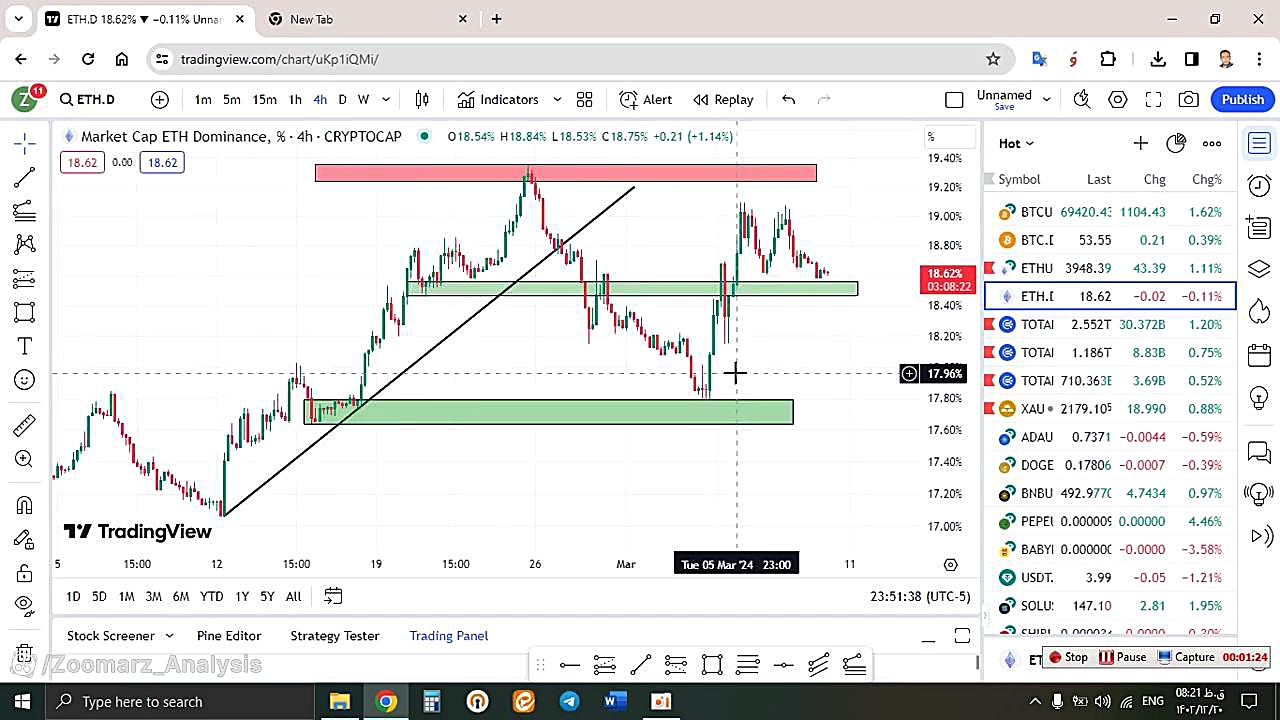Toggle stay in drawing mode
Image resolution: width=1280 pixels, height=720 pixels.
(25, 539)
